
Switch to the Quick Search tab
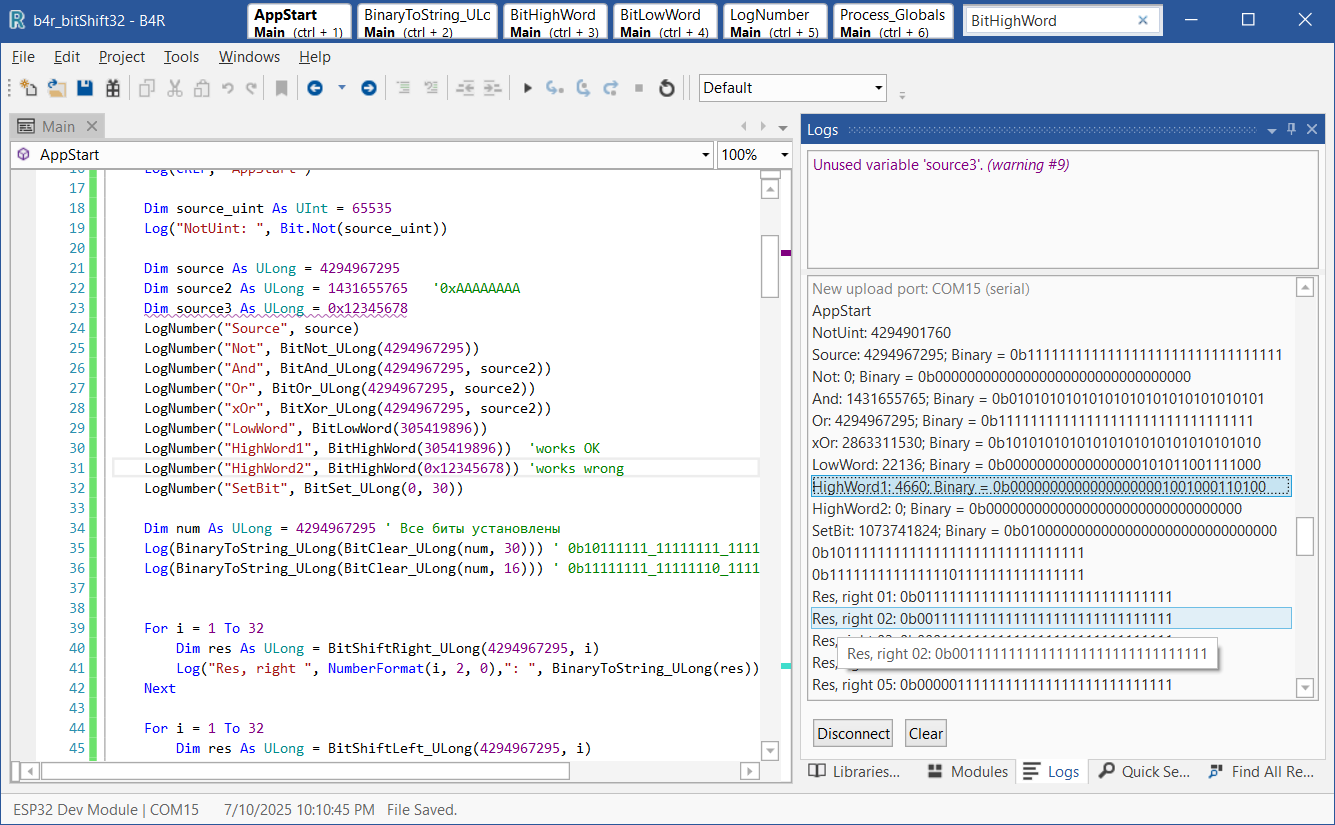[1144, 772]
